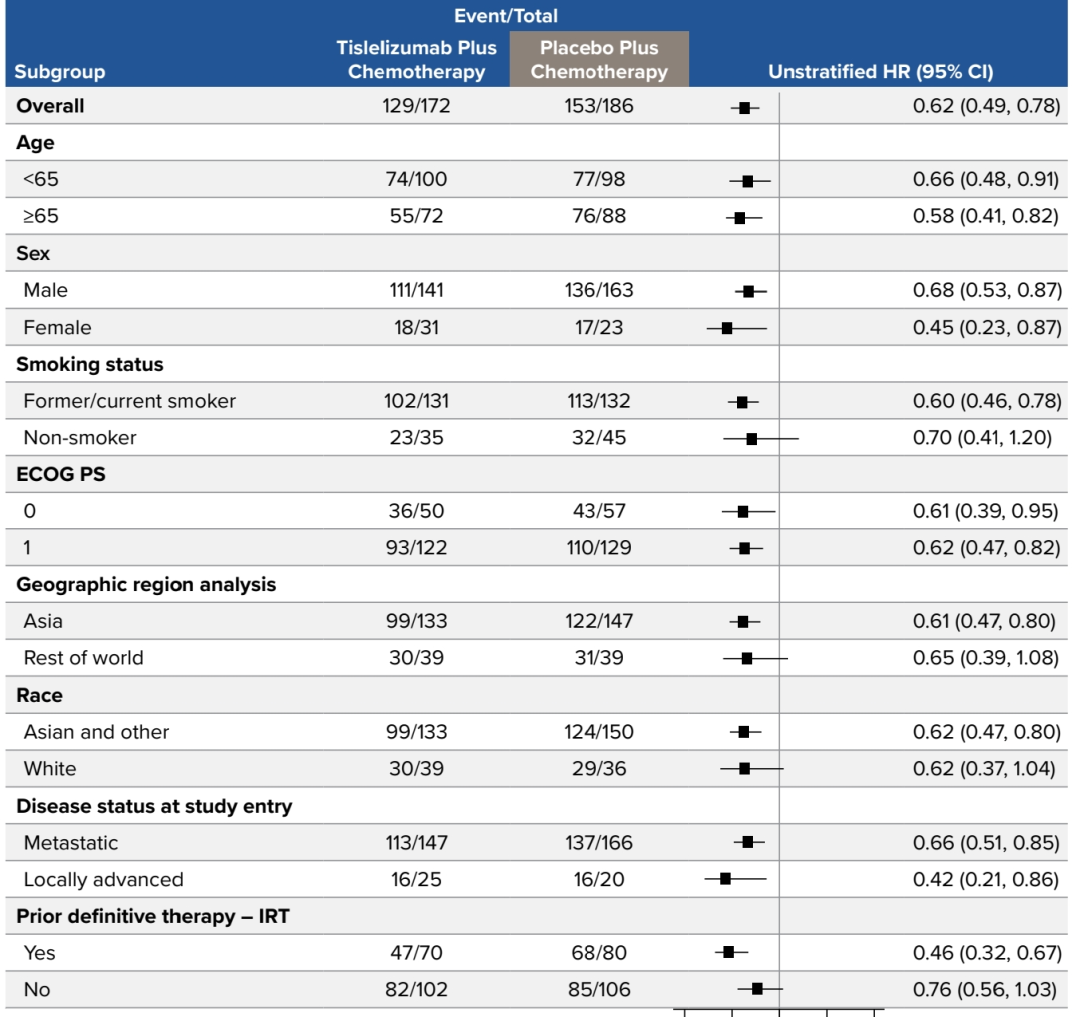Click the Rest of world forest plot marker
The image size is (1080, 1017).
[746, 658]
